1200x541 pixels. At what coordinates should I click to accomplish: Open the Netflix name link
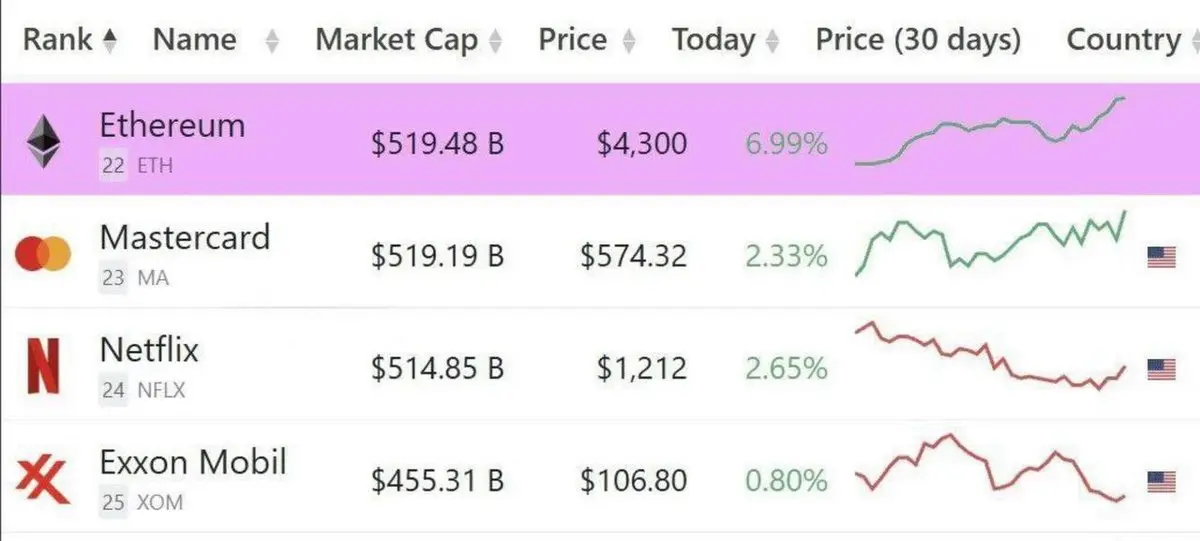pyautogui.click(x=149, y=349)
